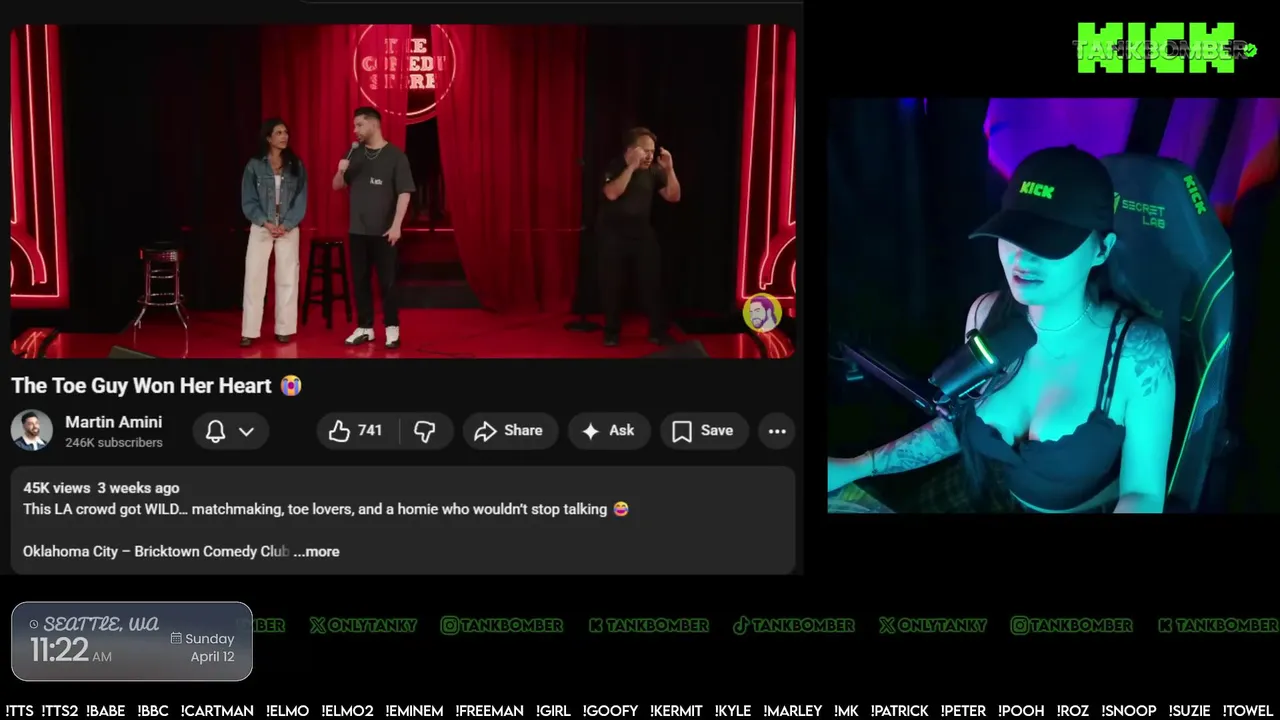This screenshot has width=1280, height=720.
Task: Open the Martin Amini channel name link
Action: (x=113, y=422)
